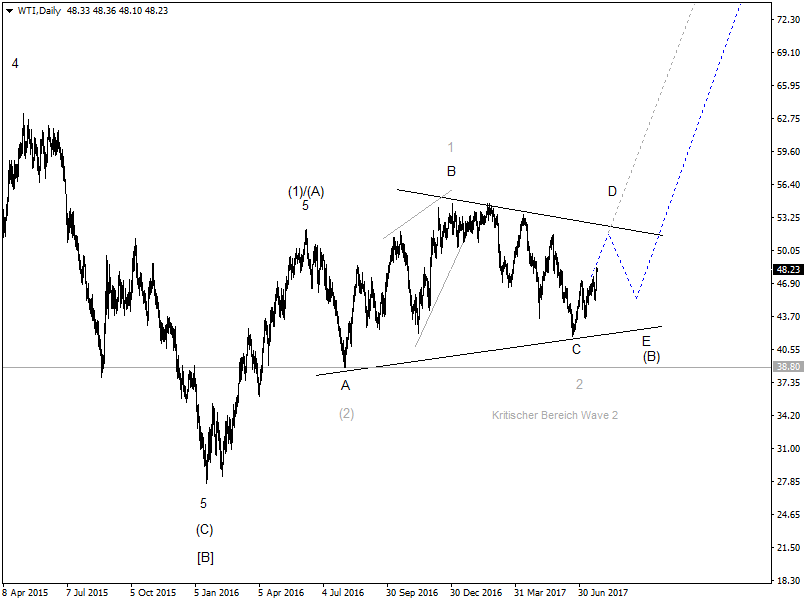Select the wave label D annotation

coord(612,189)
